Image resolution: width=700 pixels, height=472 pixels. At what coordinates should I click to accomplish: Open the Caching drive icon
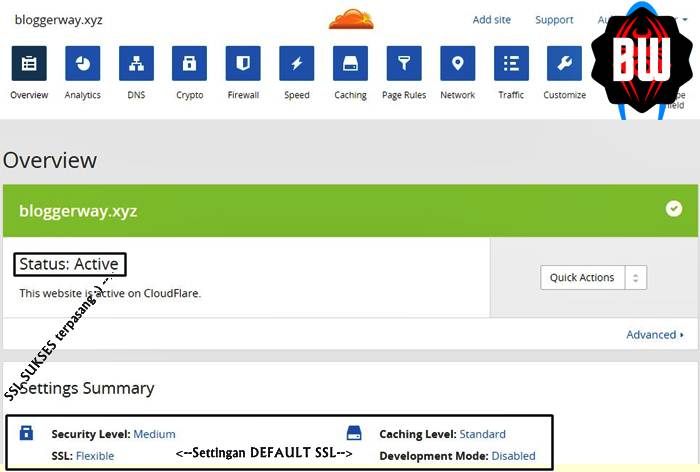[350, 63]
